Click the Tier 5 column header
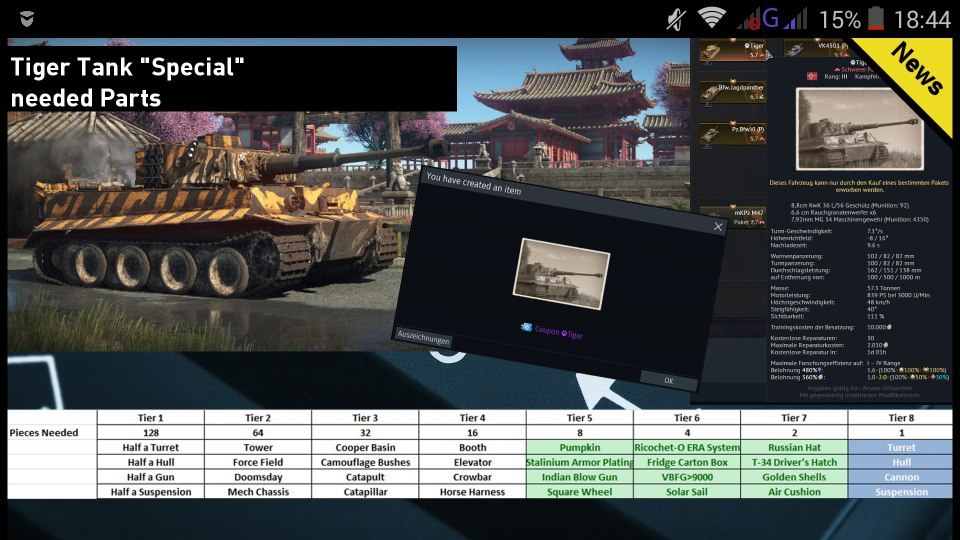The width and height of the screenshot is (960, 540). [579, 418]
